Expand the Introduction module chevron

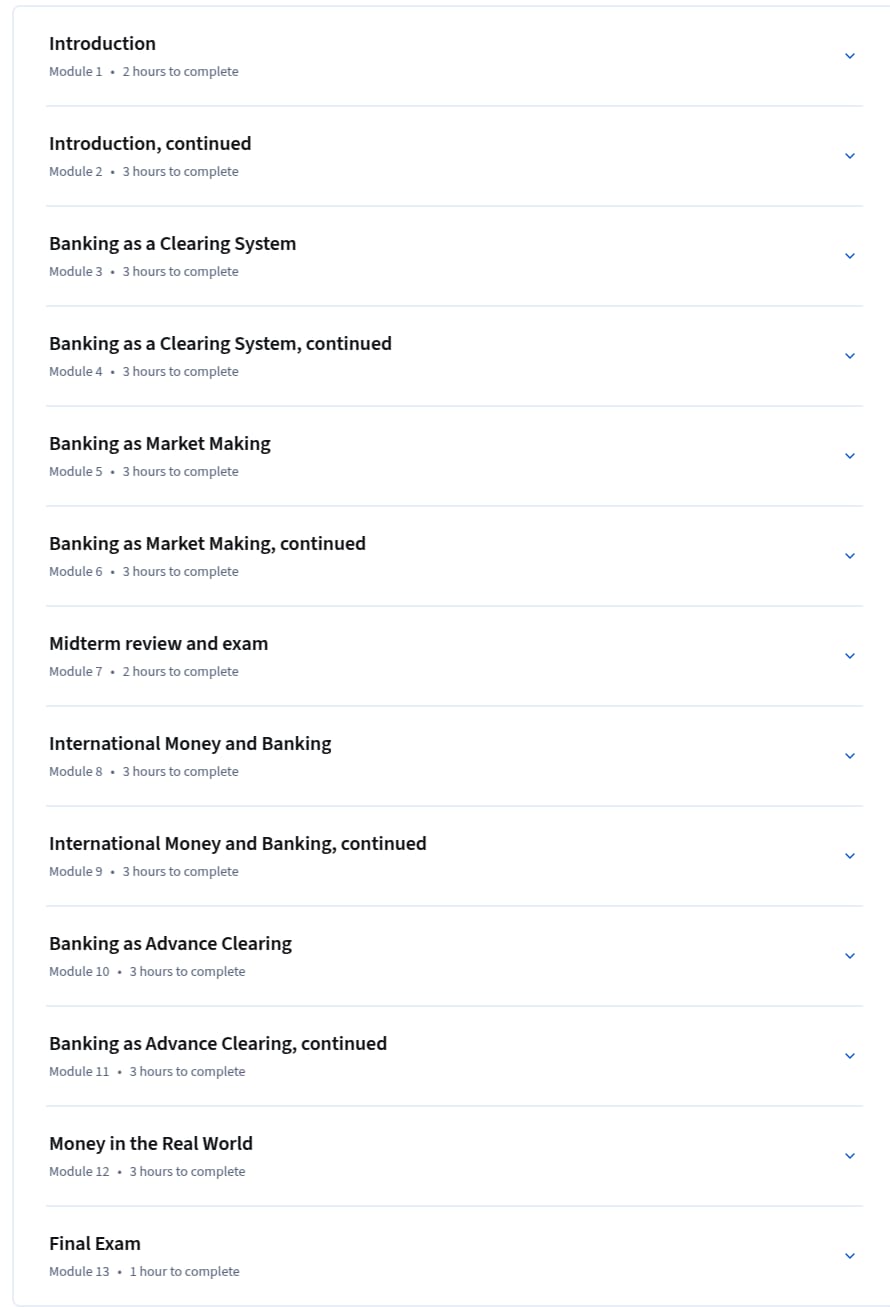850,56
